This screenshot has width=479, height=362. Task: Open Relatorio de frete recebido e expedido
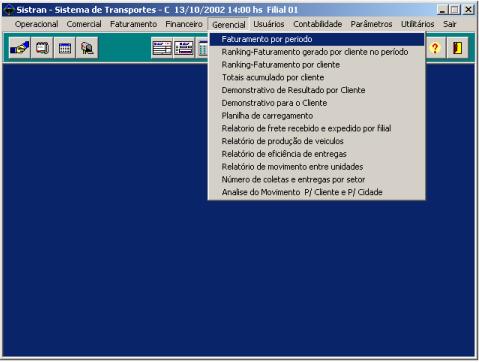click(x=317, y=128)
